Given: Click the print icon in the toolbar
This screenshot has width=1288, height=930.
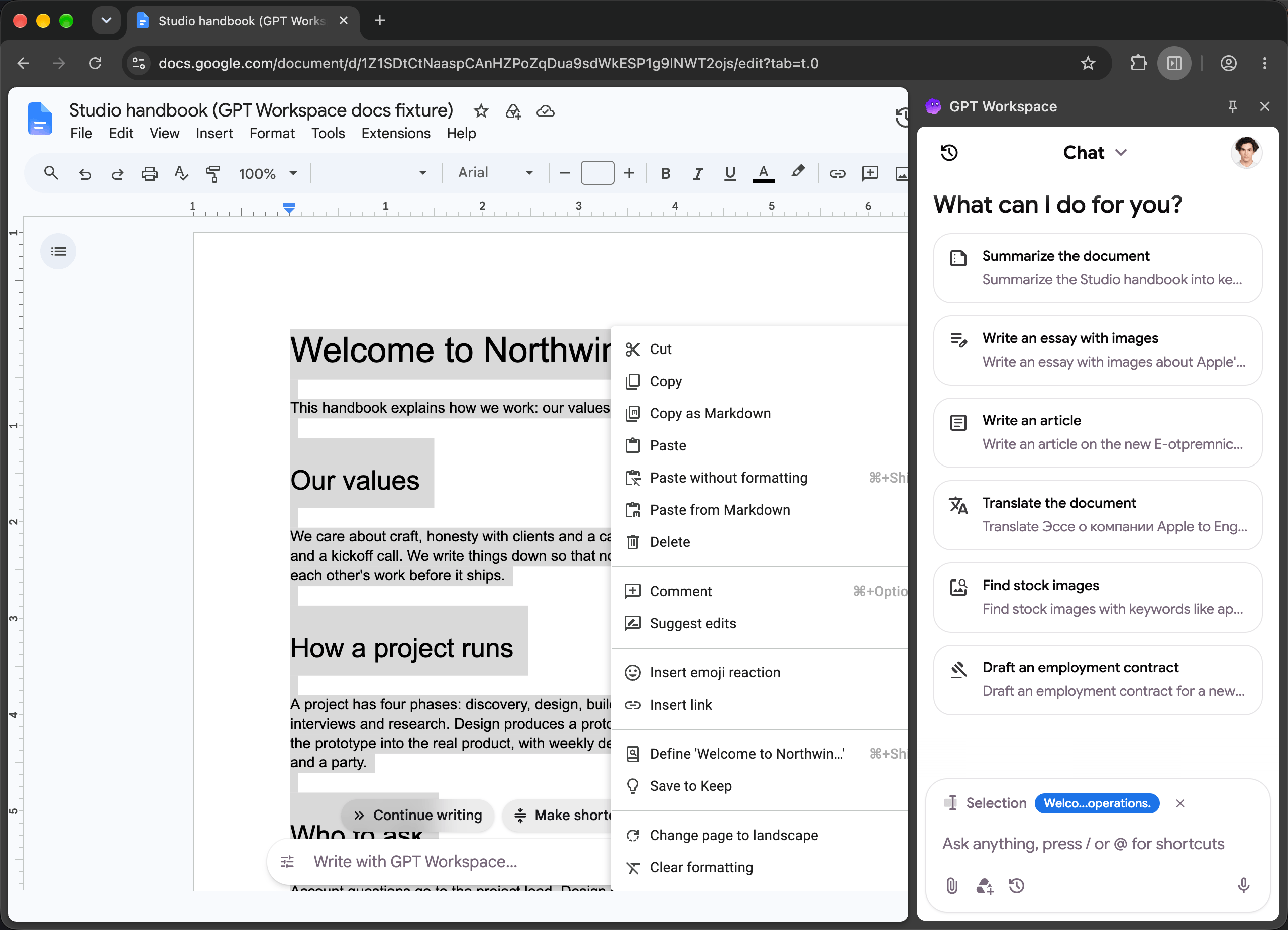Looking at the screenshot, I should 149,173.
